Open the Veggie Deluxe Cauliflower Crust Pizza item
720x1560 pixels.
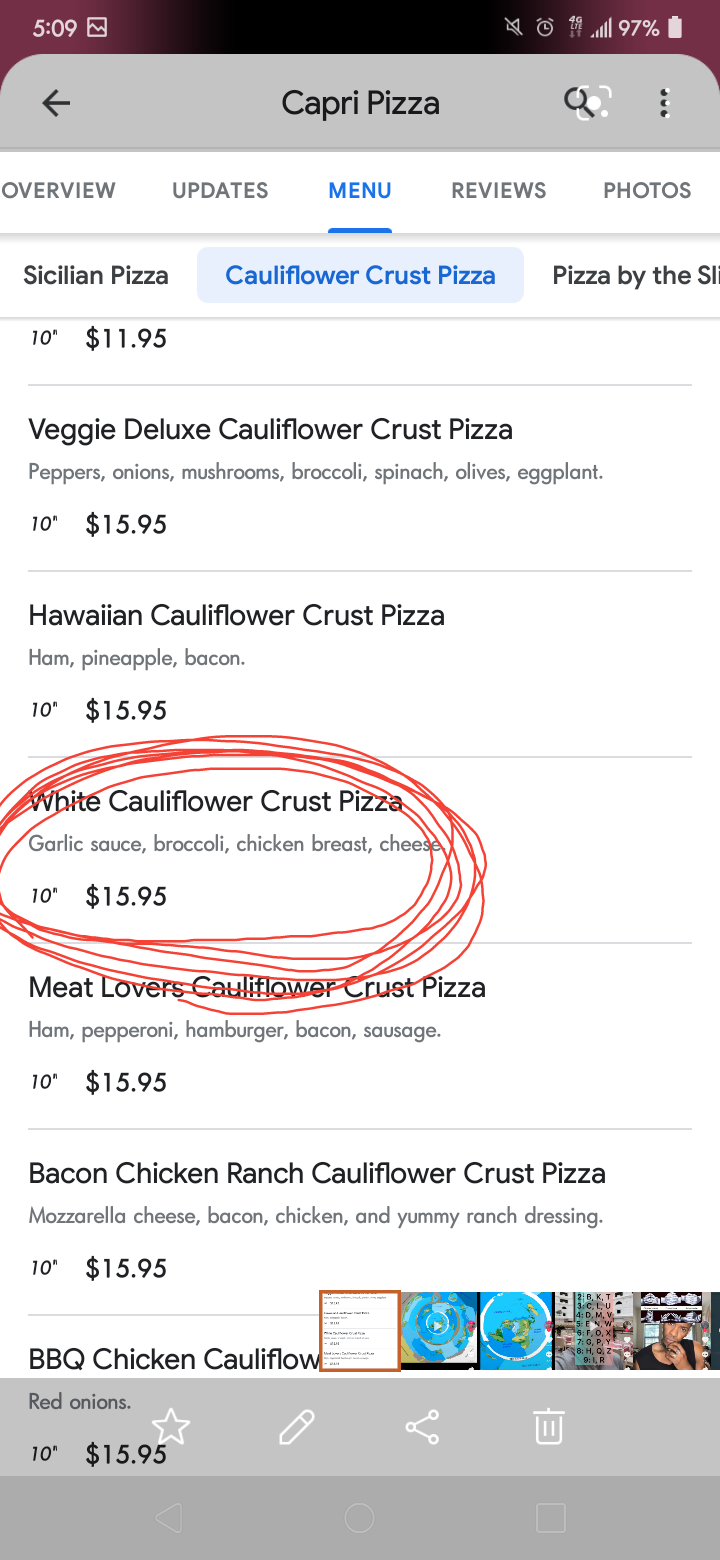(x=270, y=430)
